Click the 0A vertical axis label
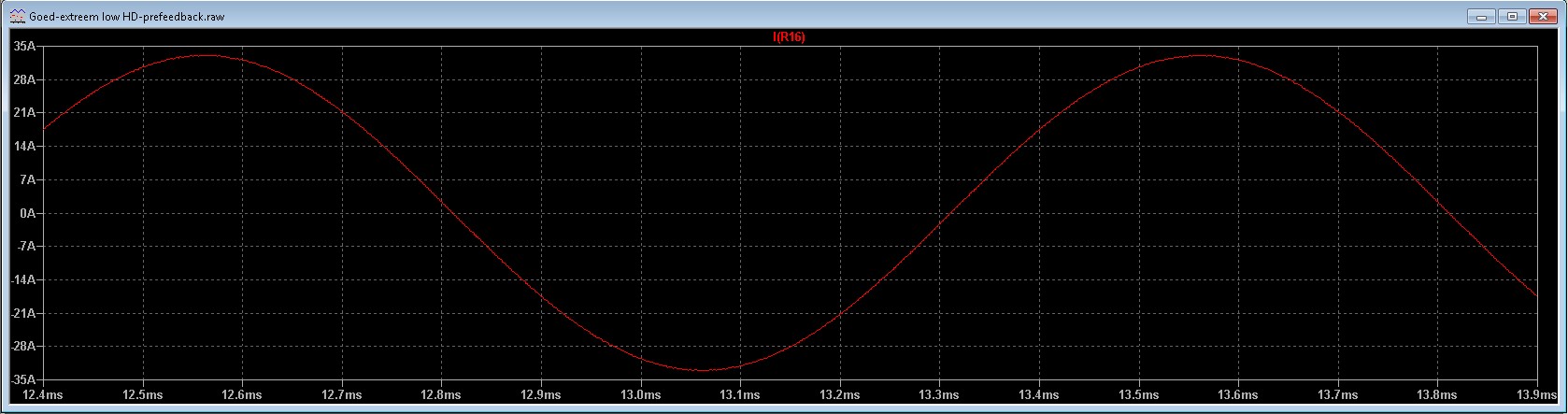Screen dimensions: 1568x414 [27, 213]
